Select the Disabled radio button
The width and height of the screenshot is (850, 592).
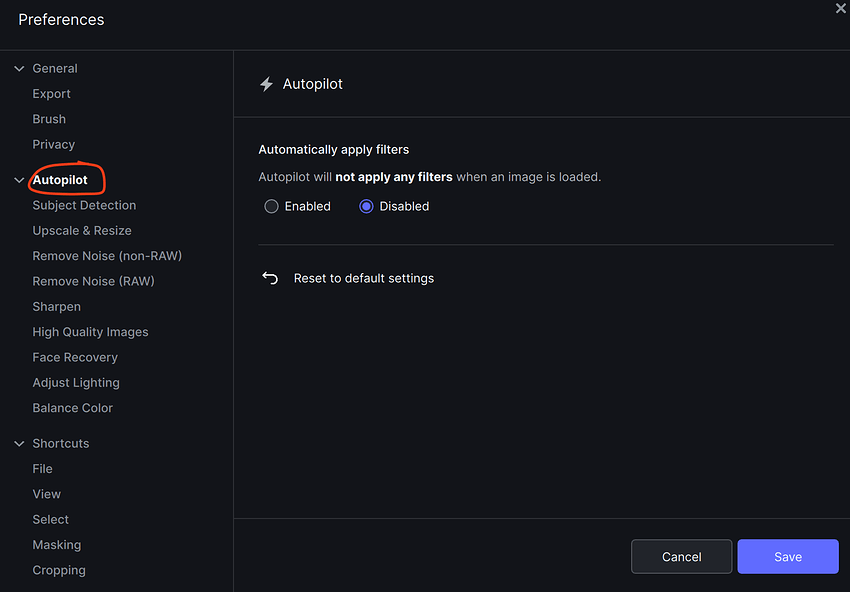coord(366,206)
